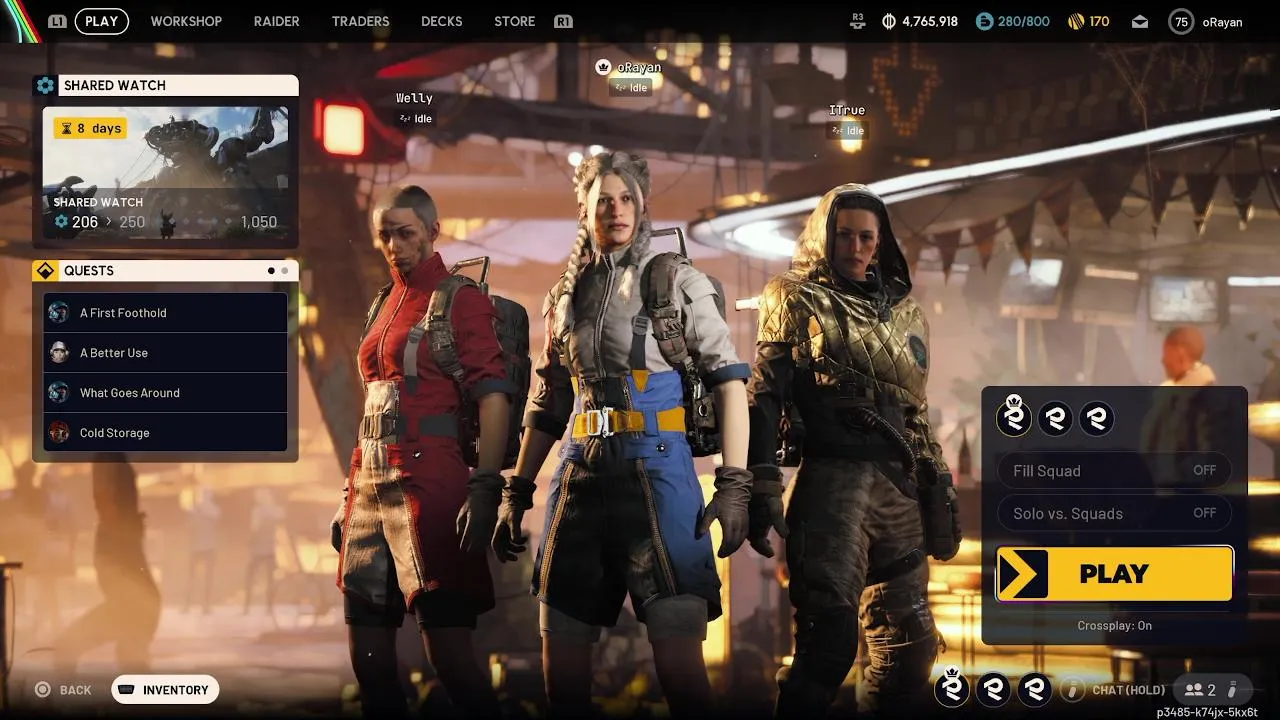This screenshot has width=1280, height=720.
Task: Open the A Better Use quest
Action: click(165, 352)
